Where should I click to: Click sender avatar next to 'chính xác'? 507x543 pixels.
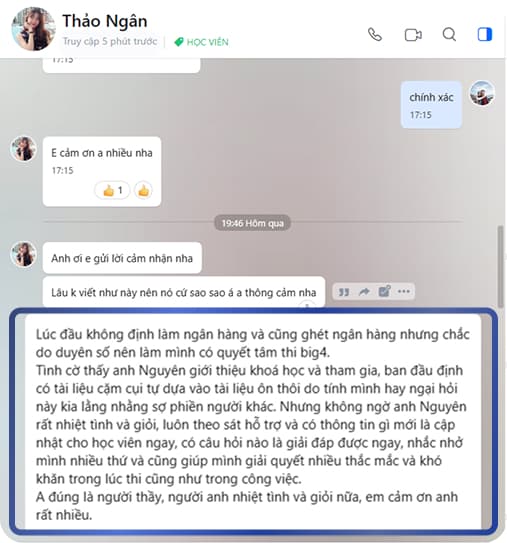tap(482, 93)
